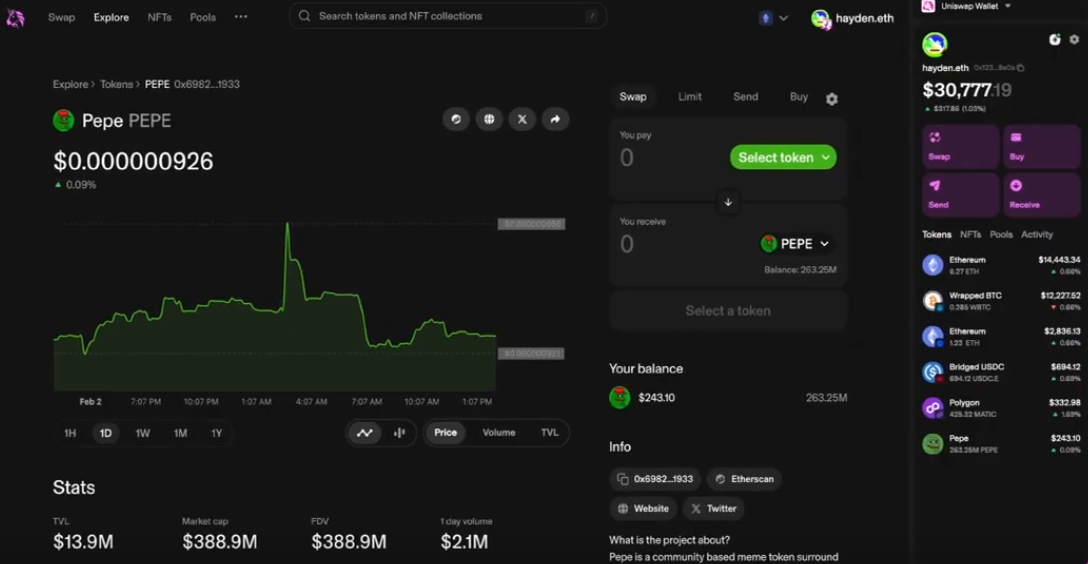
Task: Select the 1W time range
Action: coord(143,433)
